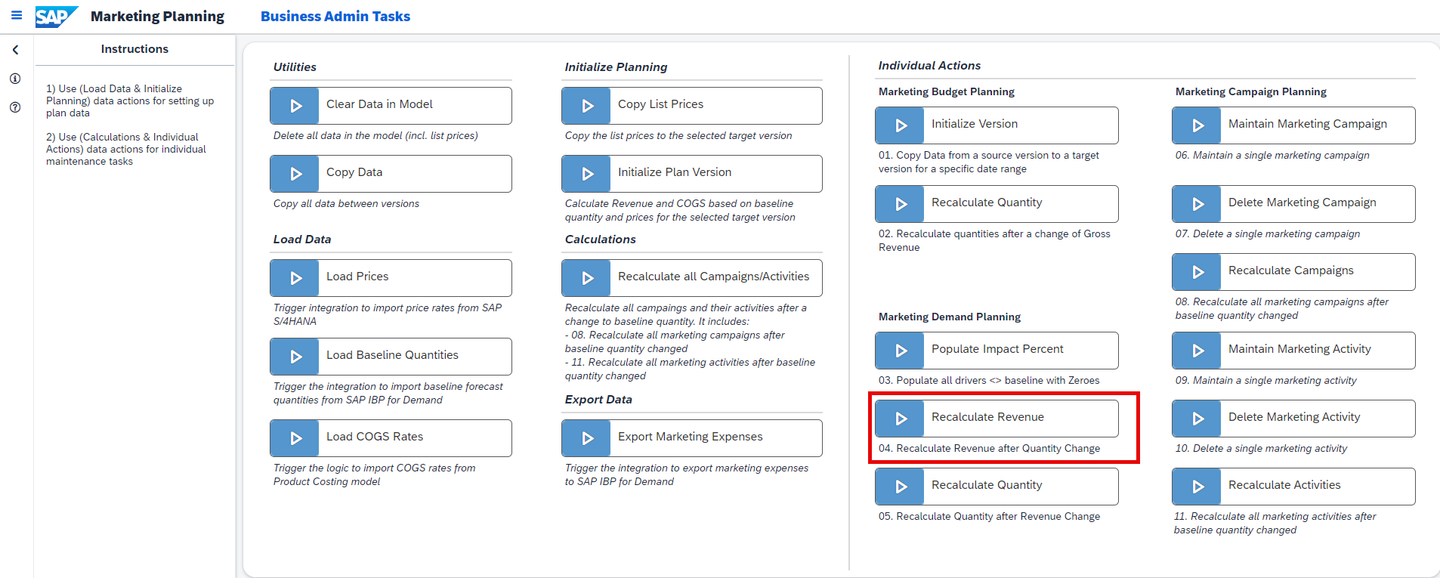Click the Export Marketing Expenses label
This screenshot has width=1440, height=578.
690,436
